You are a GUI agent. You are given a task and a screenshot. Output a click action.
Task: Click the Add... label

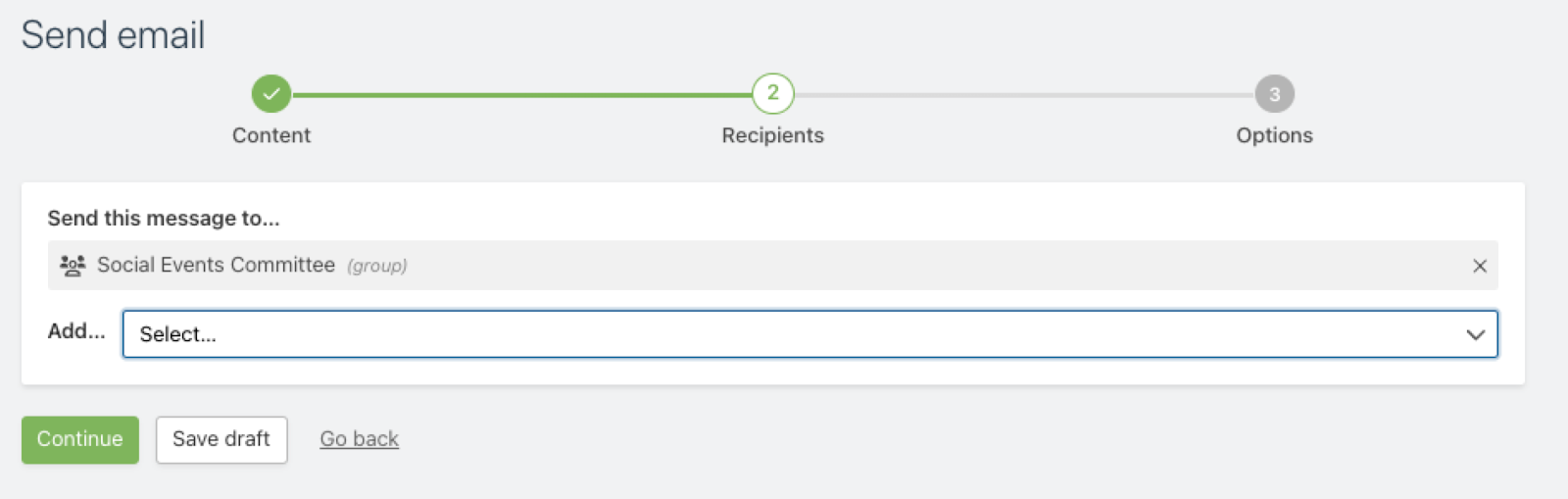tap(76, 331)
